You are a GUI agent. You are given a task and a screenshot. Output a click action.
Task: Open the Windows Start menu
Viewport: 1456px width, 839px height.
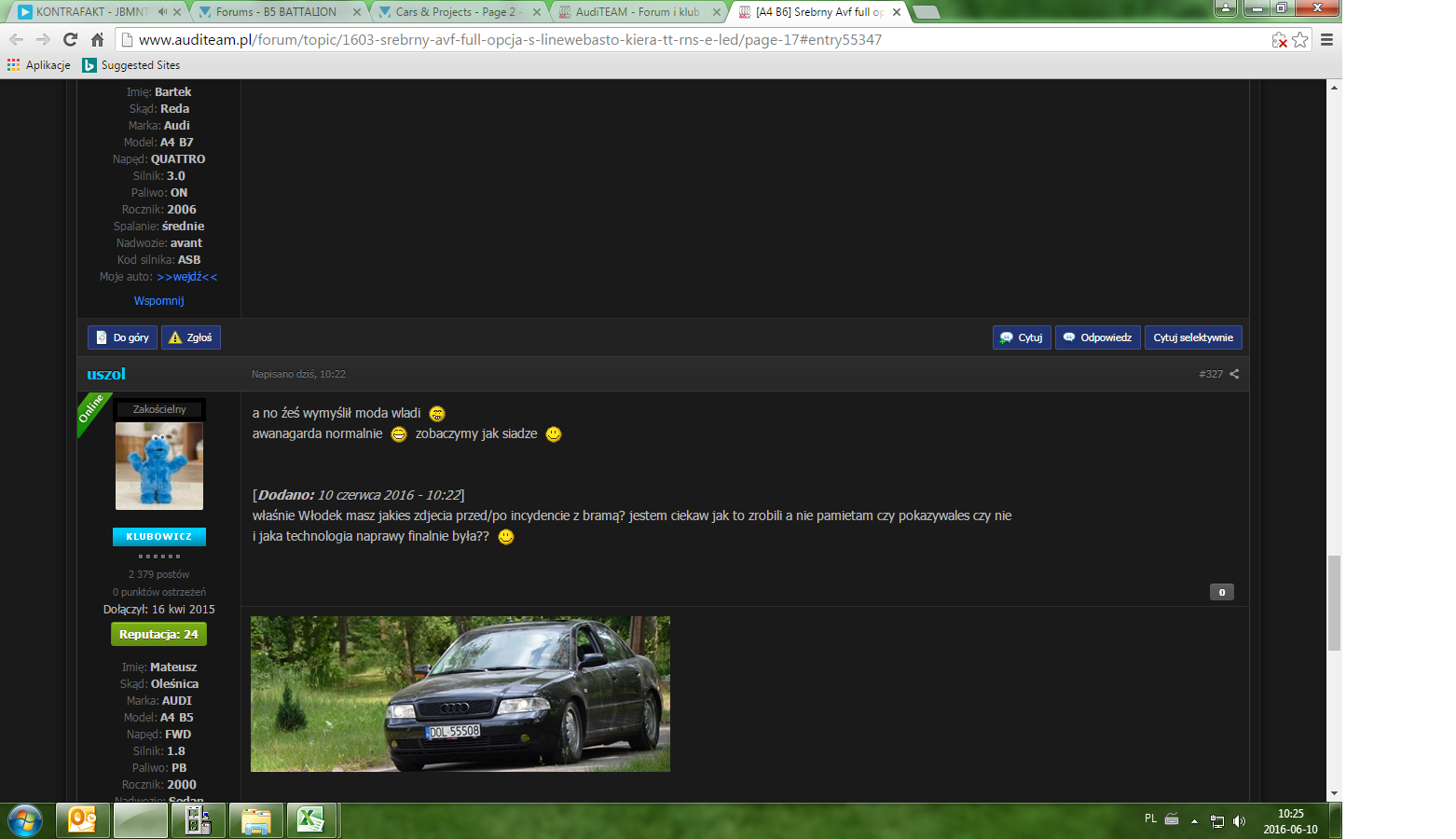click(24, 820)
